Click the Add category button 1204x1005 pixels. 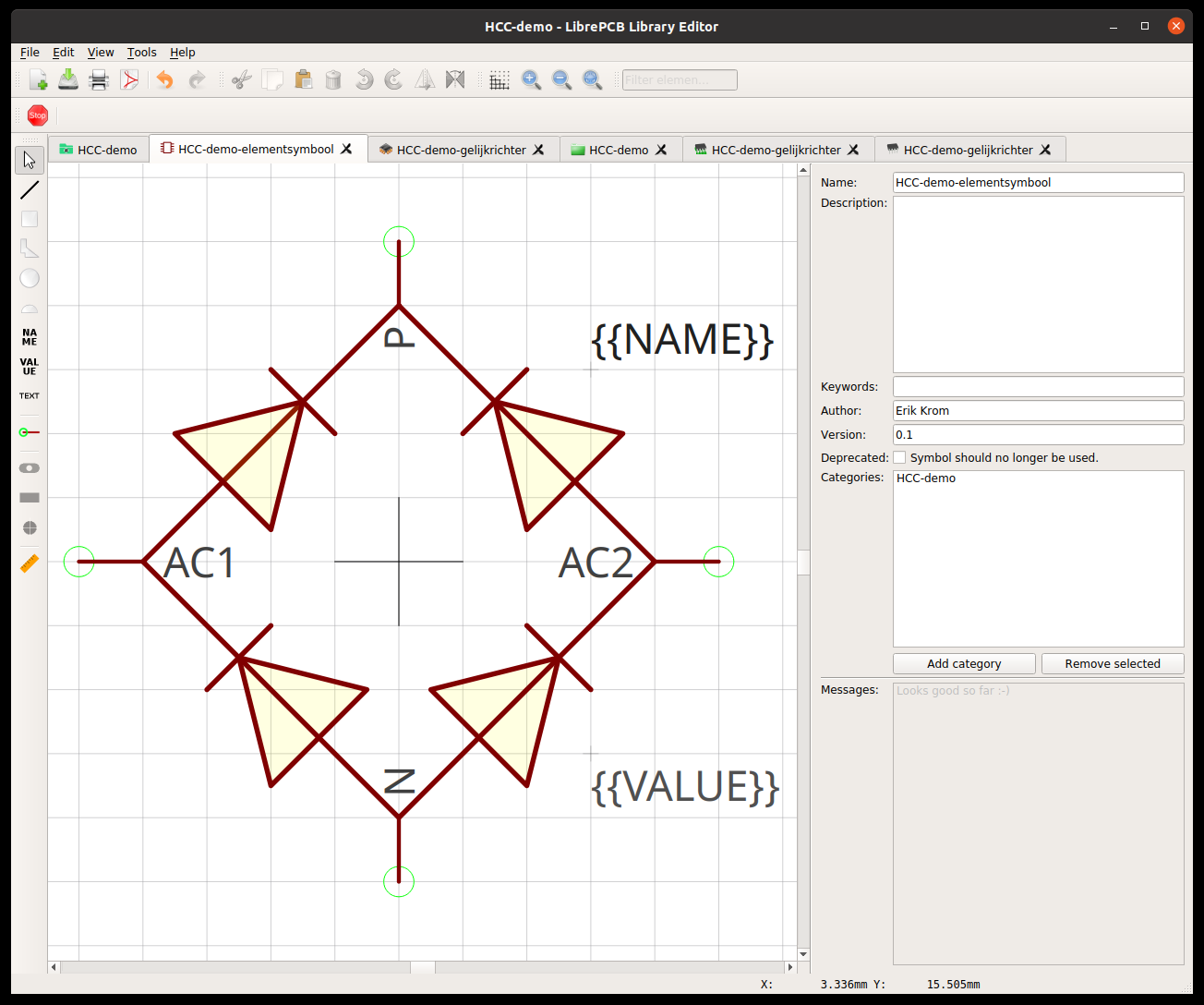(x=964, y=663)
